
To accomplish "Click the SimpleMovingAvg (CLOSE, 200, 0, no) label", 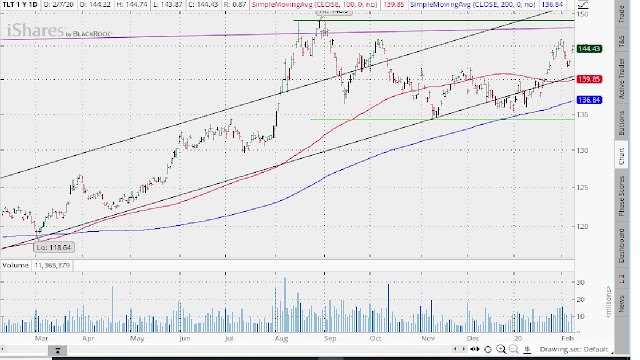I will [x=473, y=5].
